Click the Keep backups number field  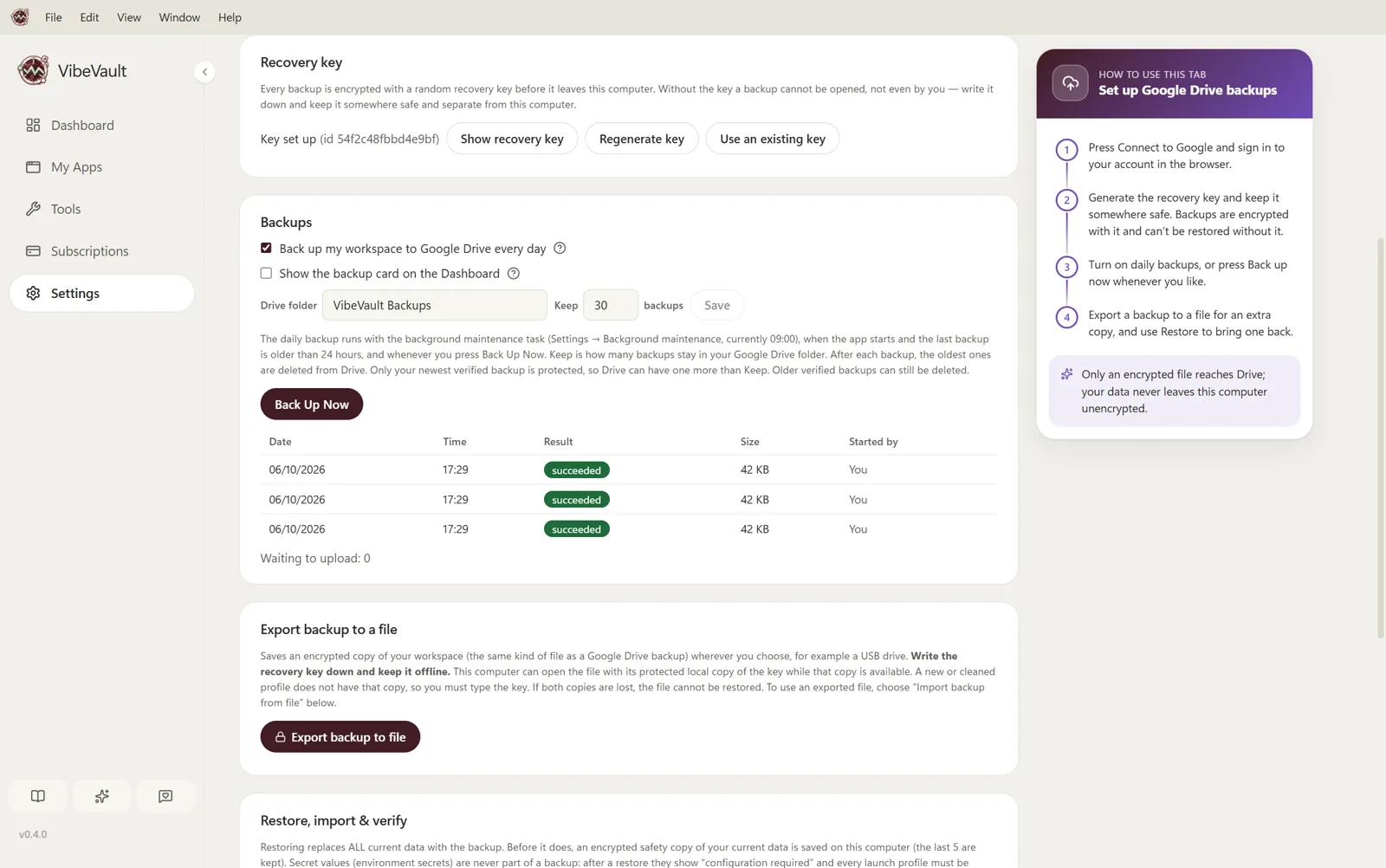(611, 305)
